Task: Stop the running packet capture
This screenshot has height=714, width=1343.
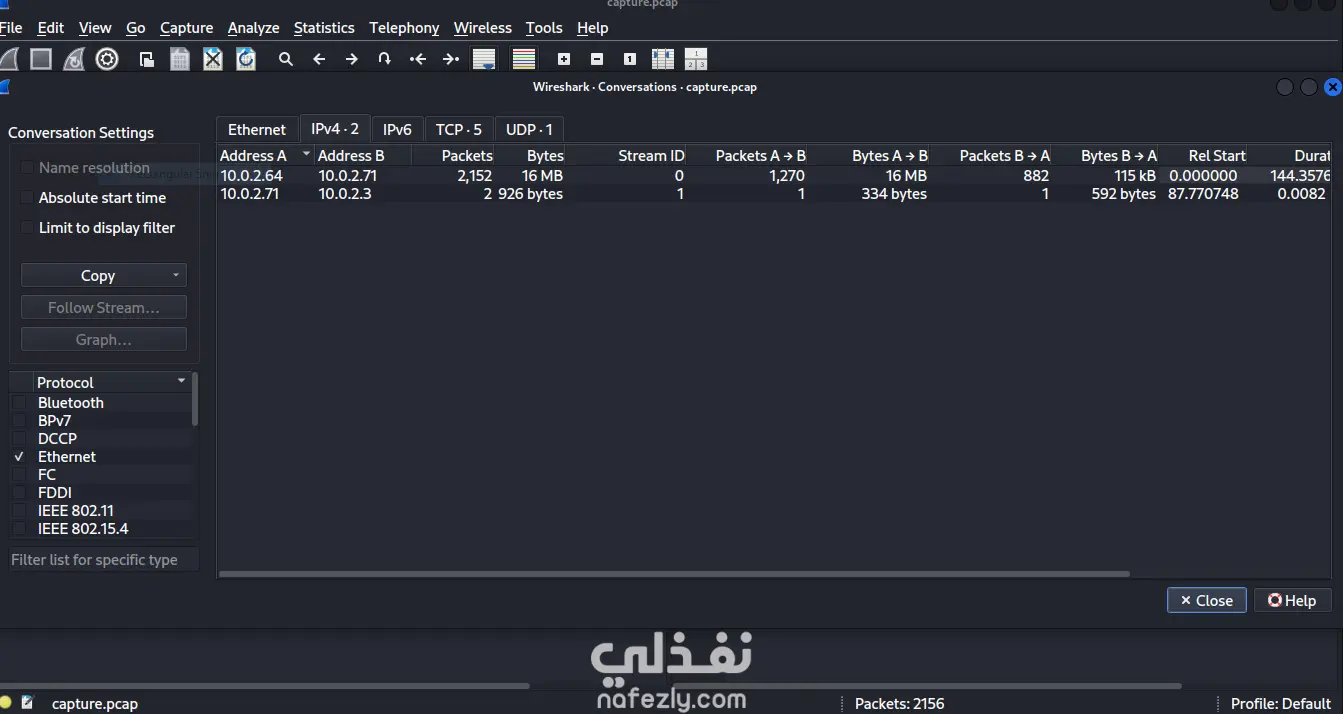Action: click(41, 59)
